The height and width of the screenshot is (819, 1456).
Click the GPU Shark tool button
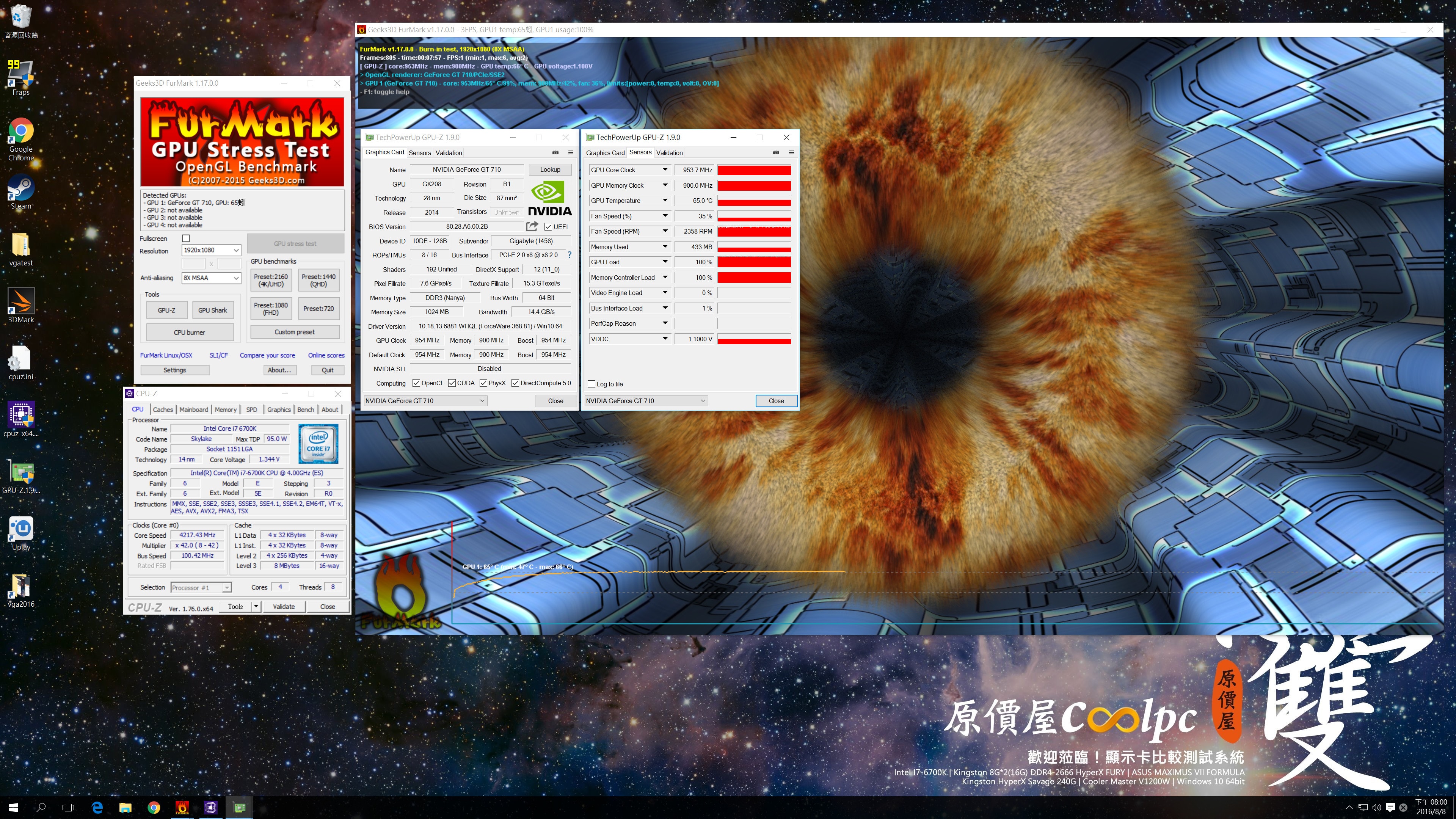point(212,310)
